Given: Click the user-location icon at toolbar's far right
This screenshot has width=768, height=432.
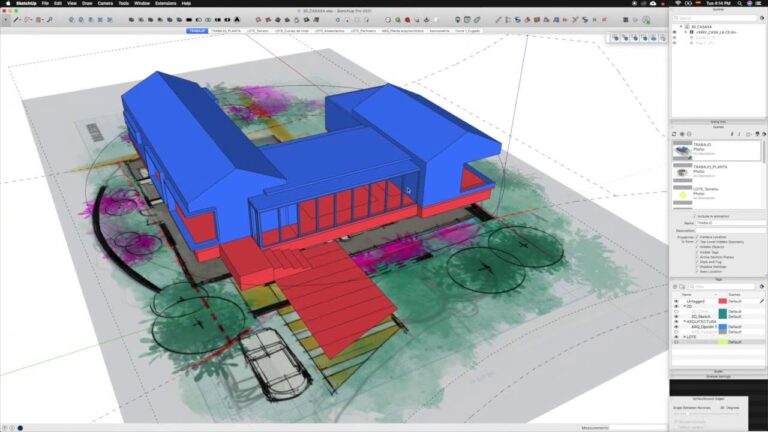Looking at the screenshot, I should [x=647, y=20].
